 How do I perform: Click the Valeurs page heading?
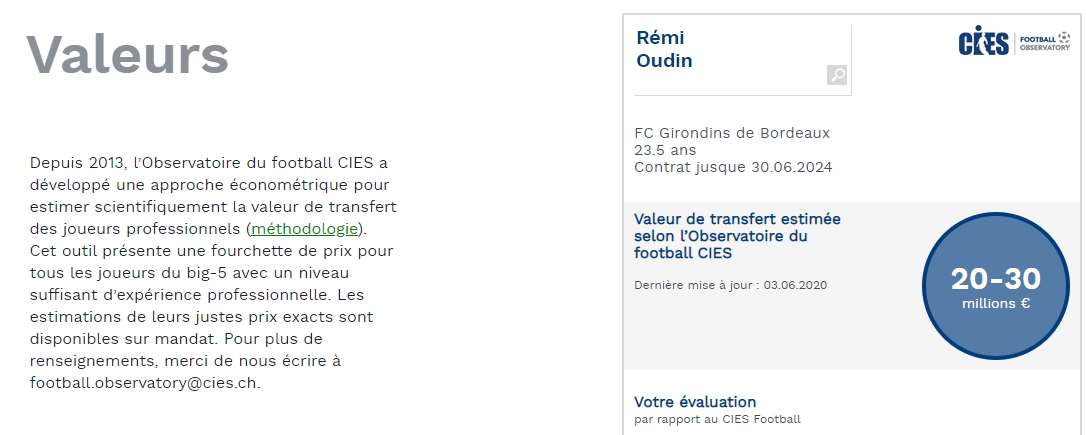coord(127,54)
